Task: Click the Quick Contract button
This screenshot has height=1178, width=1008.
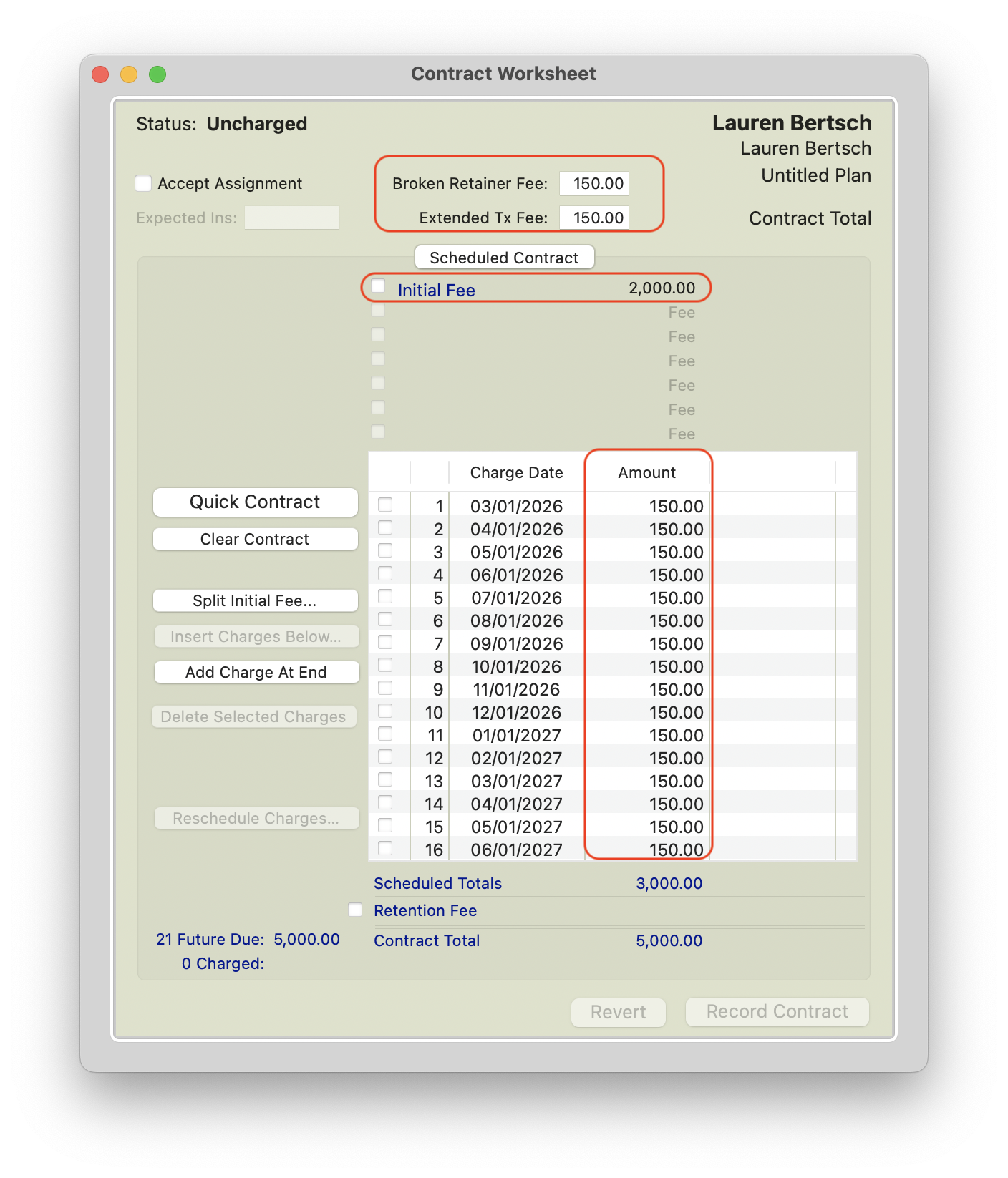Action: [256, 502]
